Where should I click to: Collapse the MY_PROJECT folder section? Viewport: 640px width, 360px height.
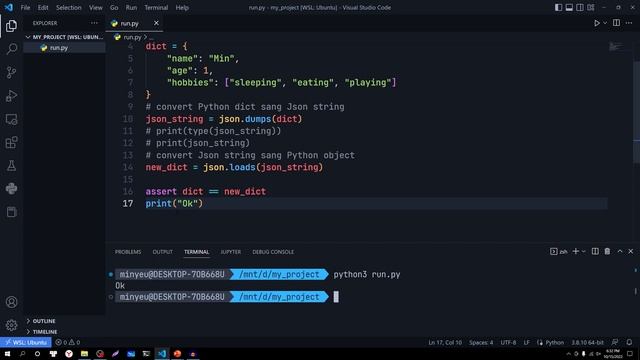coord(64,37)
